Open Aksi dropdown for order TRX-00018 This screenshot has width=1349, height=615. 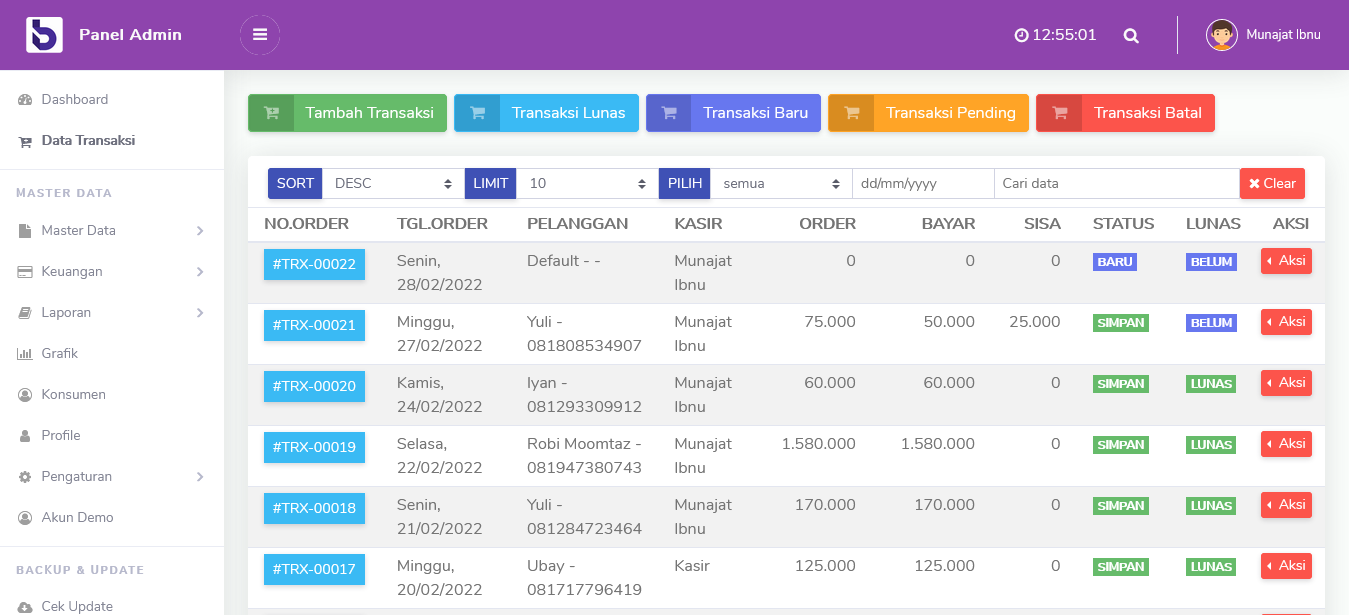coord(1286,505)
